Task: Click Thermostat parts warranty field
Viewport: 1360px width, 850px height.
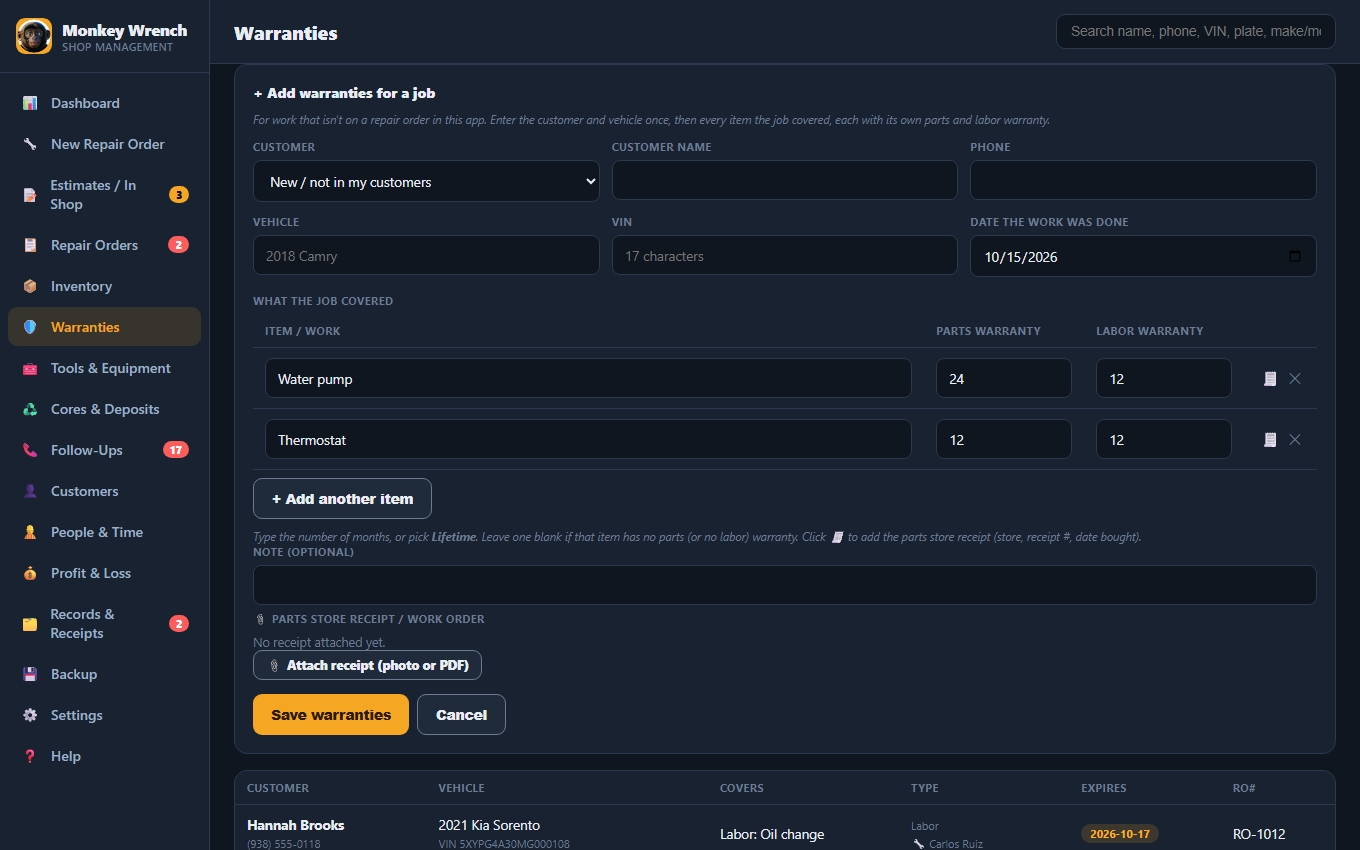Action: pyautogui.click(x=1004, y=440)
